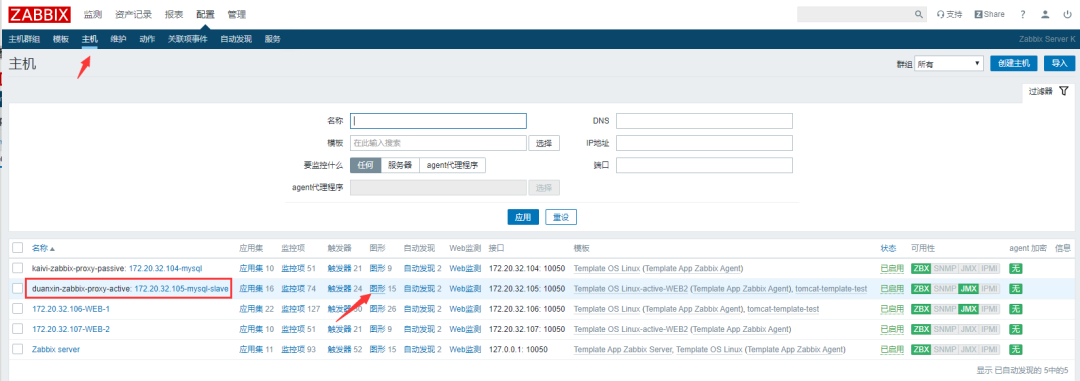The width and height of the screenshot is (1080, 381).
Task: Open the help question mark icon
Action: (x=1023, y=14)
